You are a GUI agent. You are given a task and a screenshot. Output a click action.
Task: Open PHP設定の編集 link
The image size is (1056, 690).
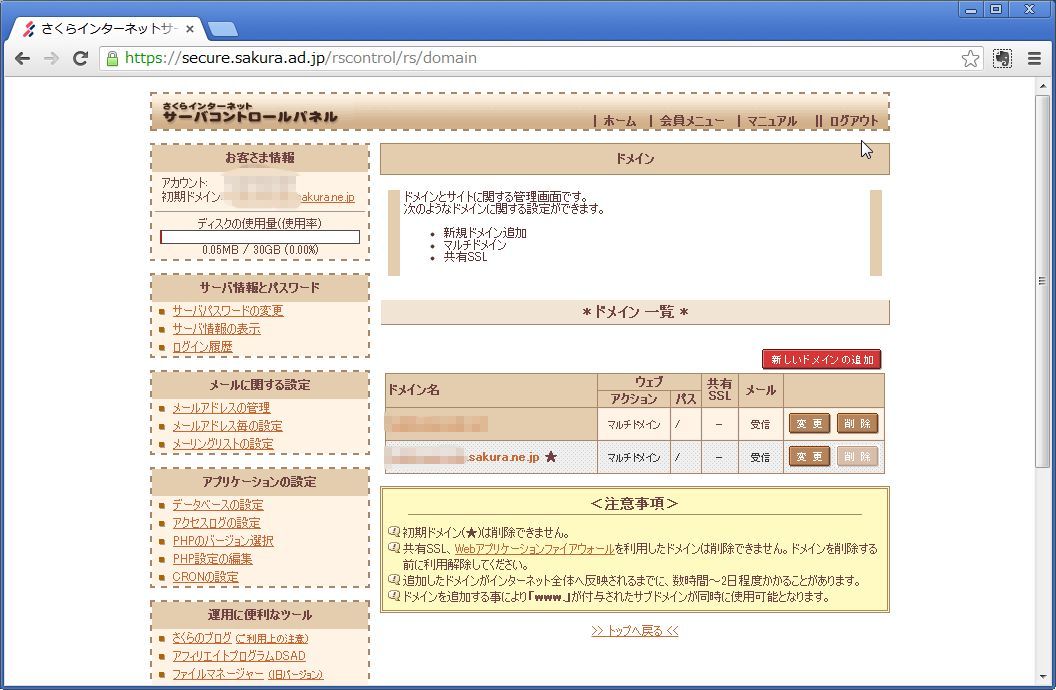tap(212, 559)
